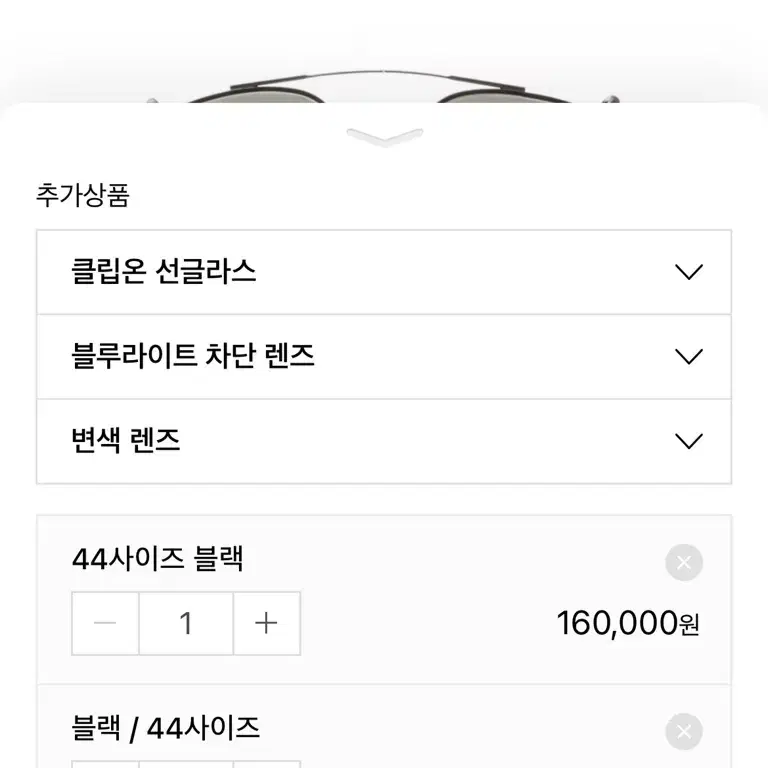Collapse the option sheet with the top chevron handle
The width and height of the screenshot is (768, 768).
pyautogui.click(x=384, y=137)
